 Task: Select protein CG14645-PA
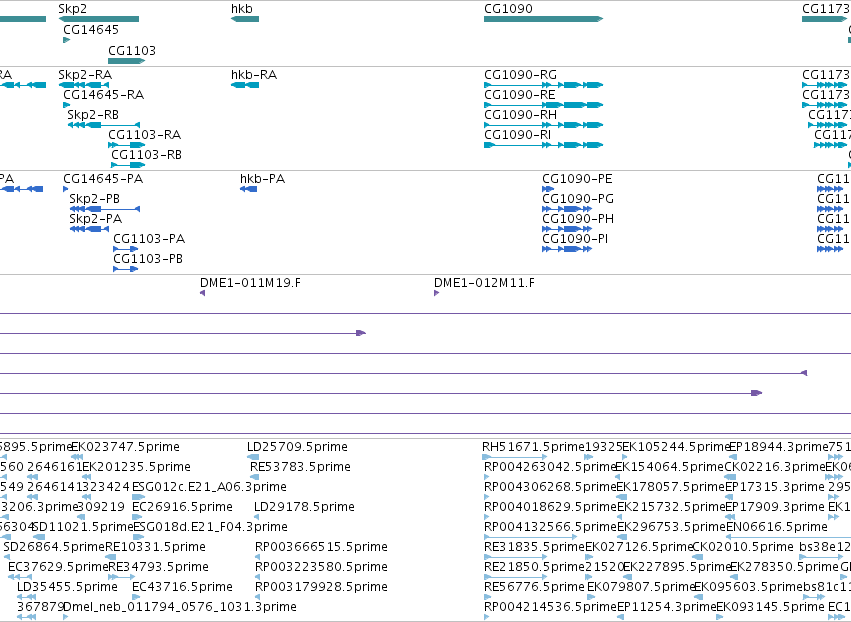(103, 179)
